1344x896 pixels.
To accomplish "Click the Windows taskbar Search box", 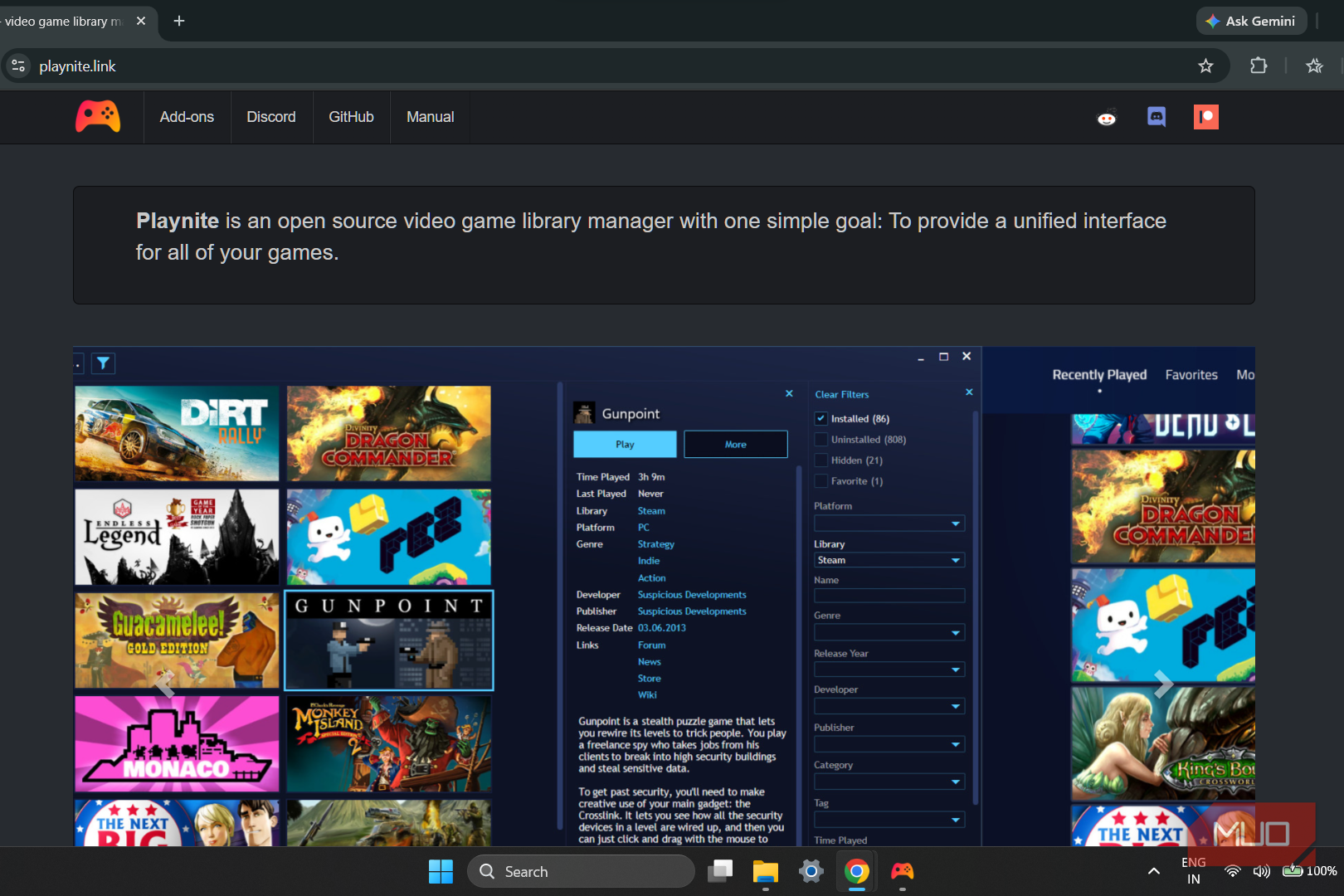I will 581,871.
